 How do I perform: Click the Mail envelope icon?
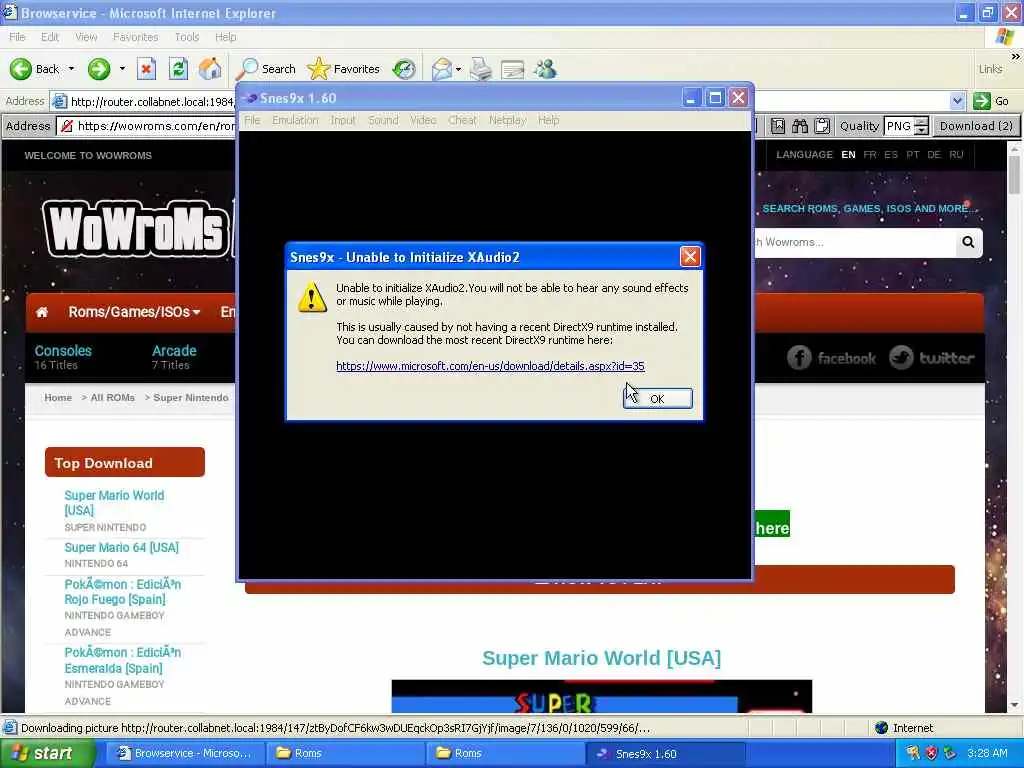tap(442, 69)
